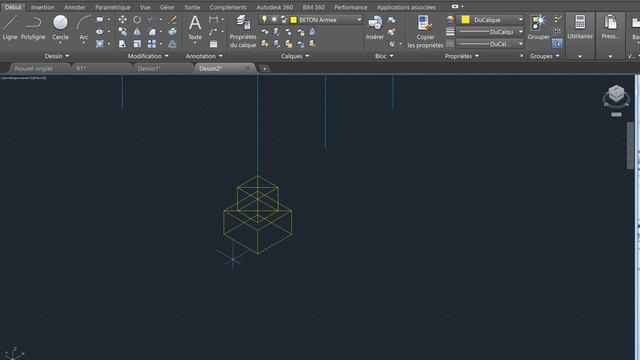Viewport: 640px width, 360px height.
Task: Select the Polyligne tool
Action: click(x=33, y=27)
